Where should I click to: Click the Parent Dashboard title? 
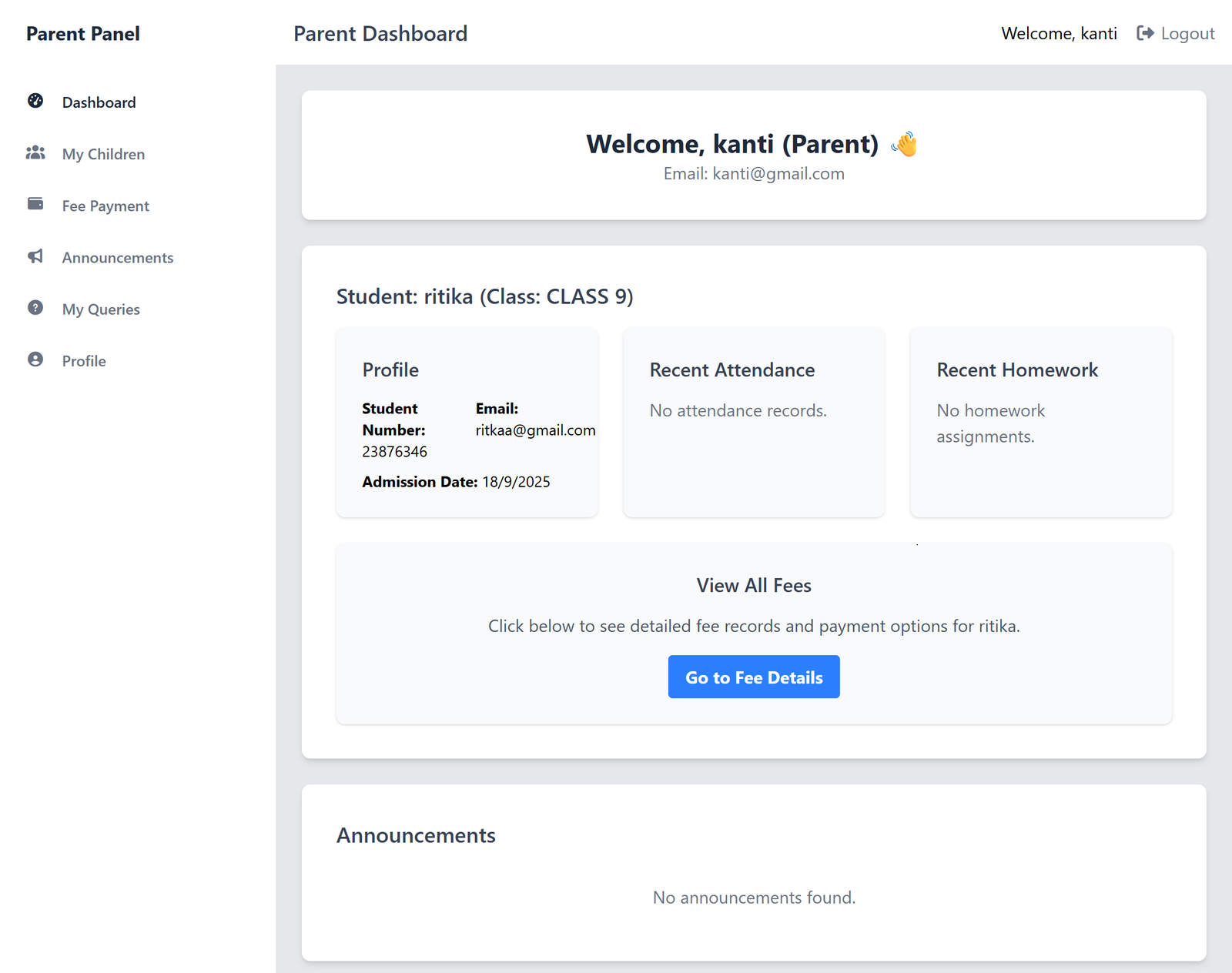tap(380, 33)
